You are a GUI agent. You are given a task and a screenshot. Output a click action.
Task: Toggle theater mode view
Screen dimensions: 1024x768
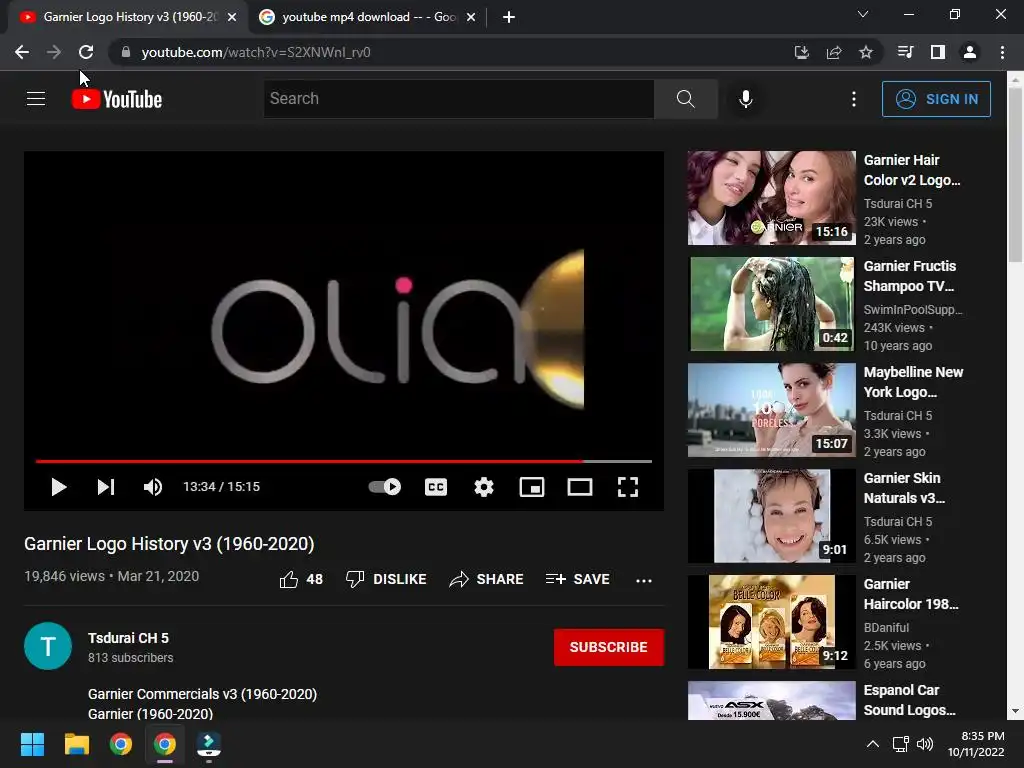(580, 487)
